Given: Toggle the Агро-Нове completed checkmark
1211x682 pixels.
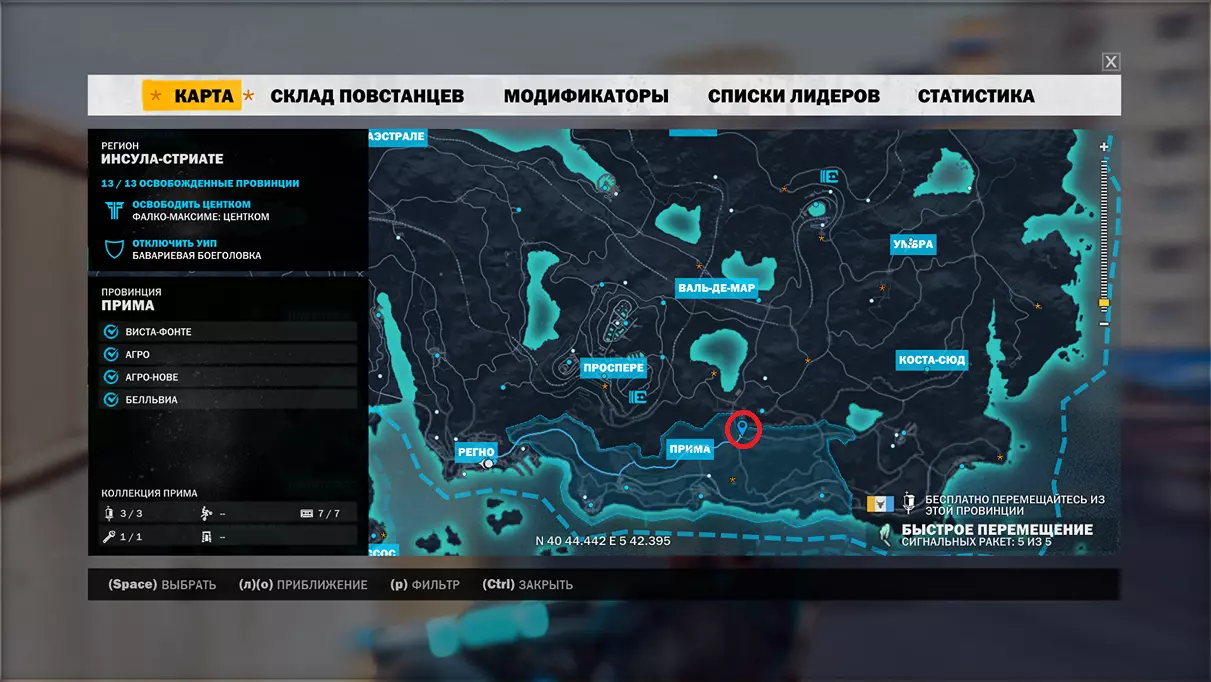Looking at the screenshot, I should [111, 377].
